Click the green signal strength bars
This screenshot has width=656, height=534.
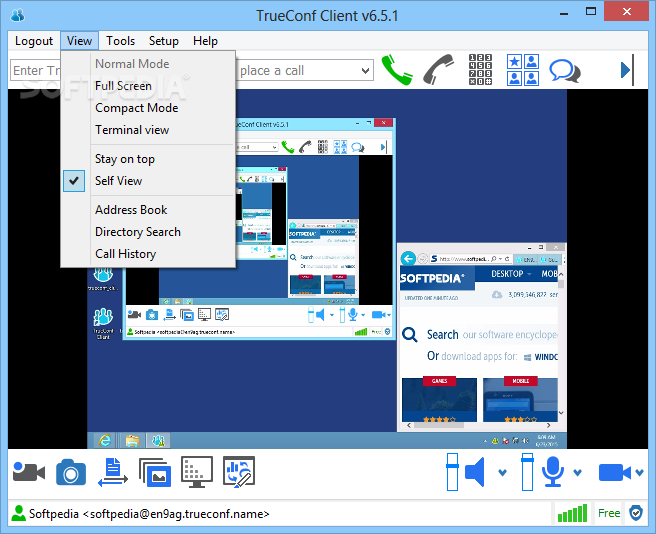[x=572, y=513]
